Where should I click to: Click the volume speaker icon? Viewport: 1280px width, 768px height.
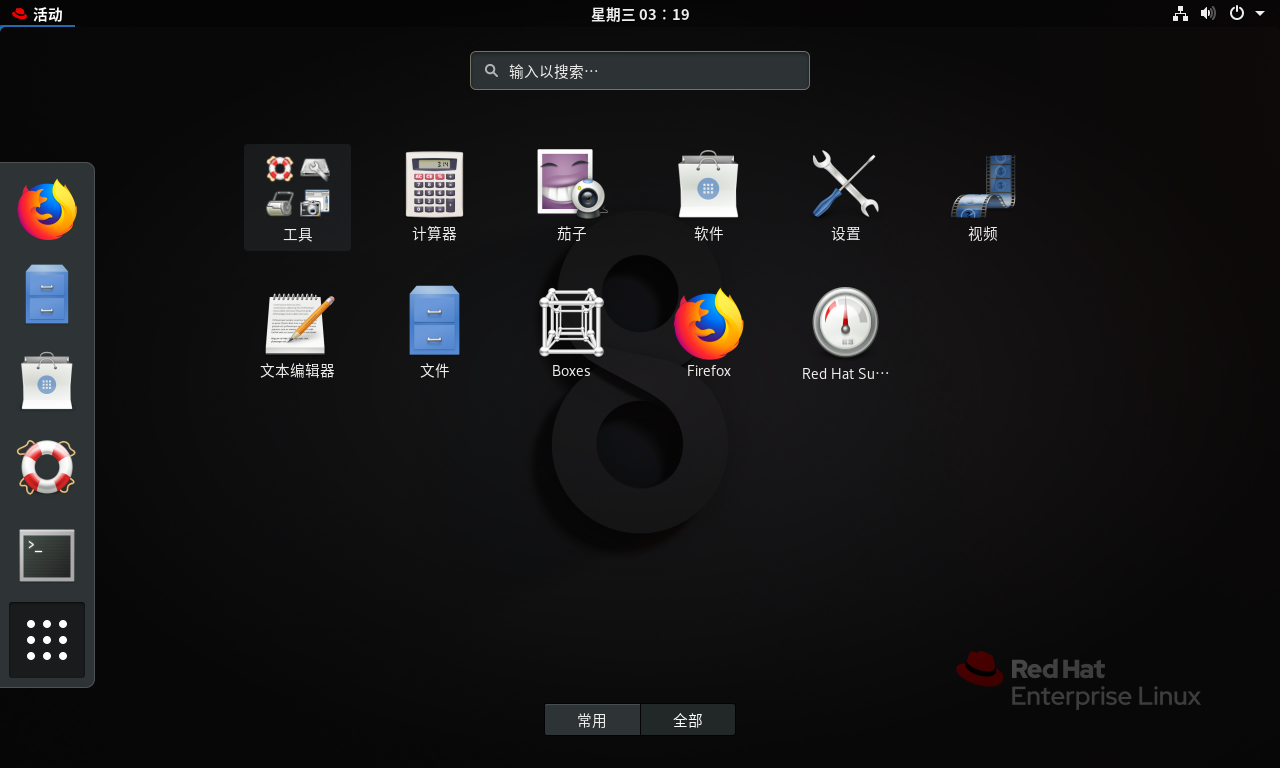[1208, 14]
